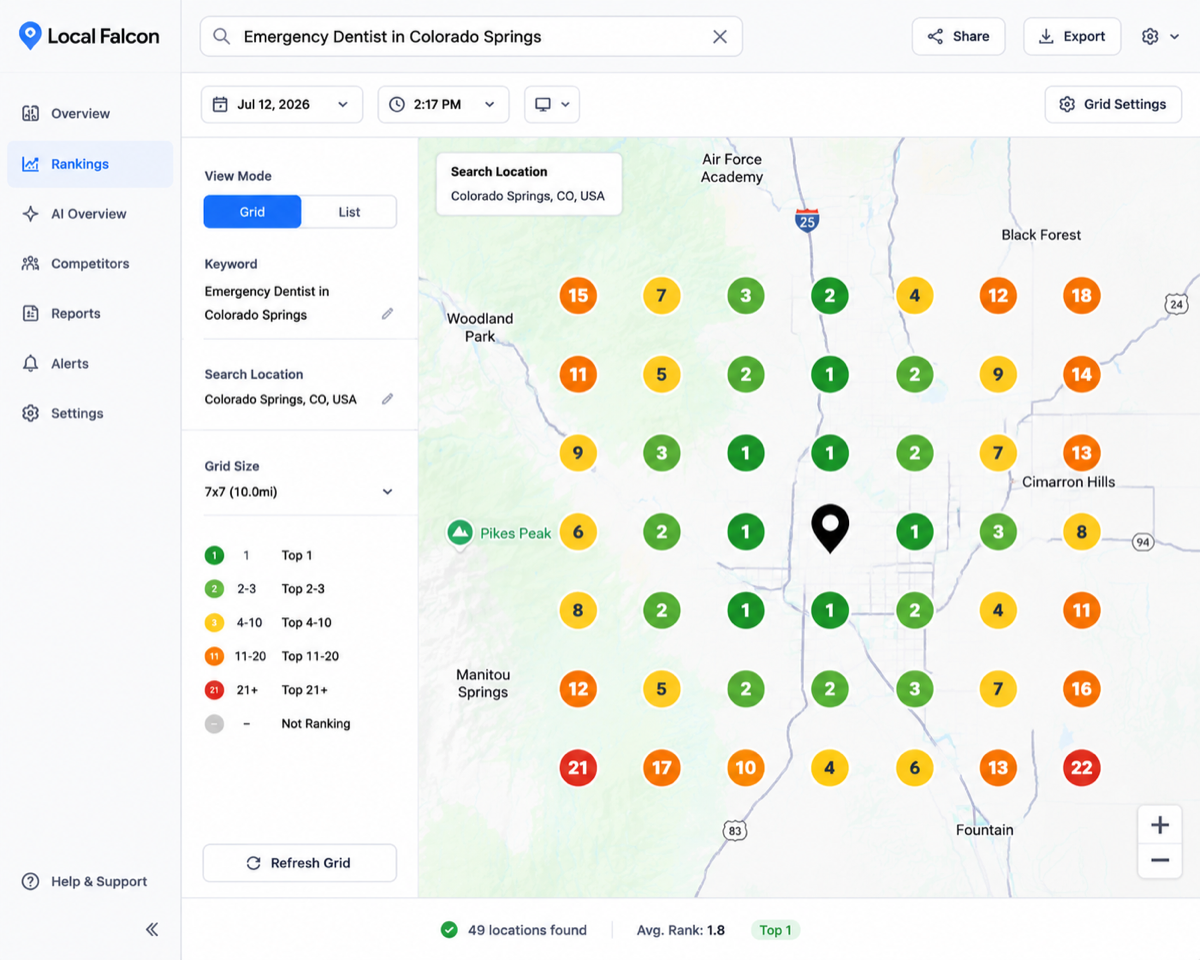Switch view mode to Grid

(252, 212)
